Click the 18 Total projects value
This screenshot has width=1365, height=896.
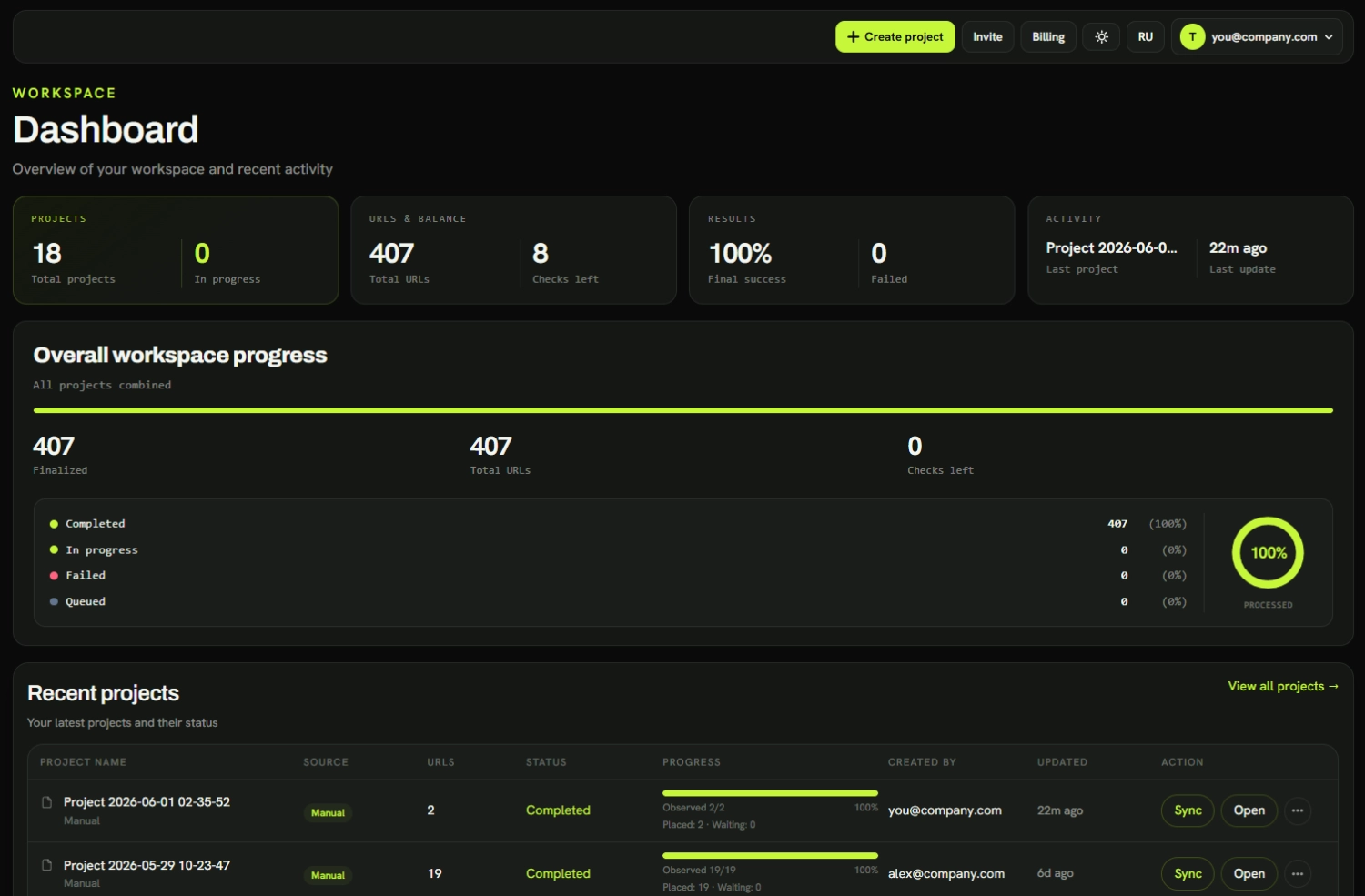[x=47, y=253]
